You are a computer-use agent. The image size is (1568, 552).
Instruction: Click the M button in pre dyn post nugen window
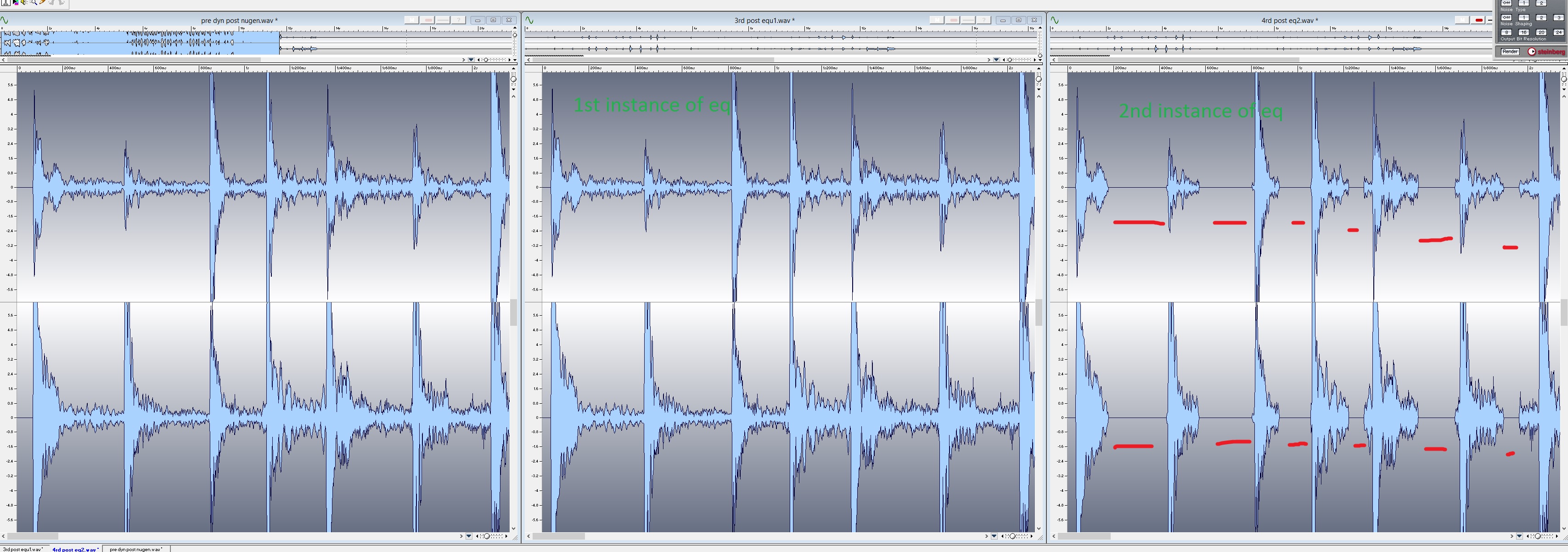click(x=412, y=20)
